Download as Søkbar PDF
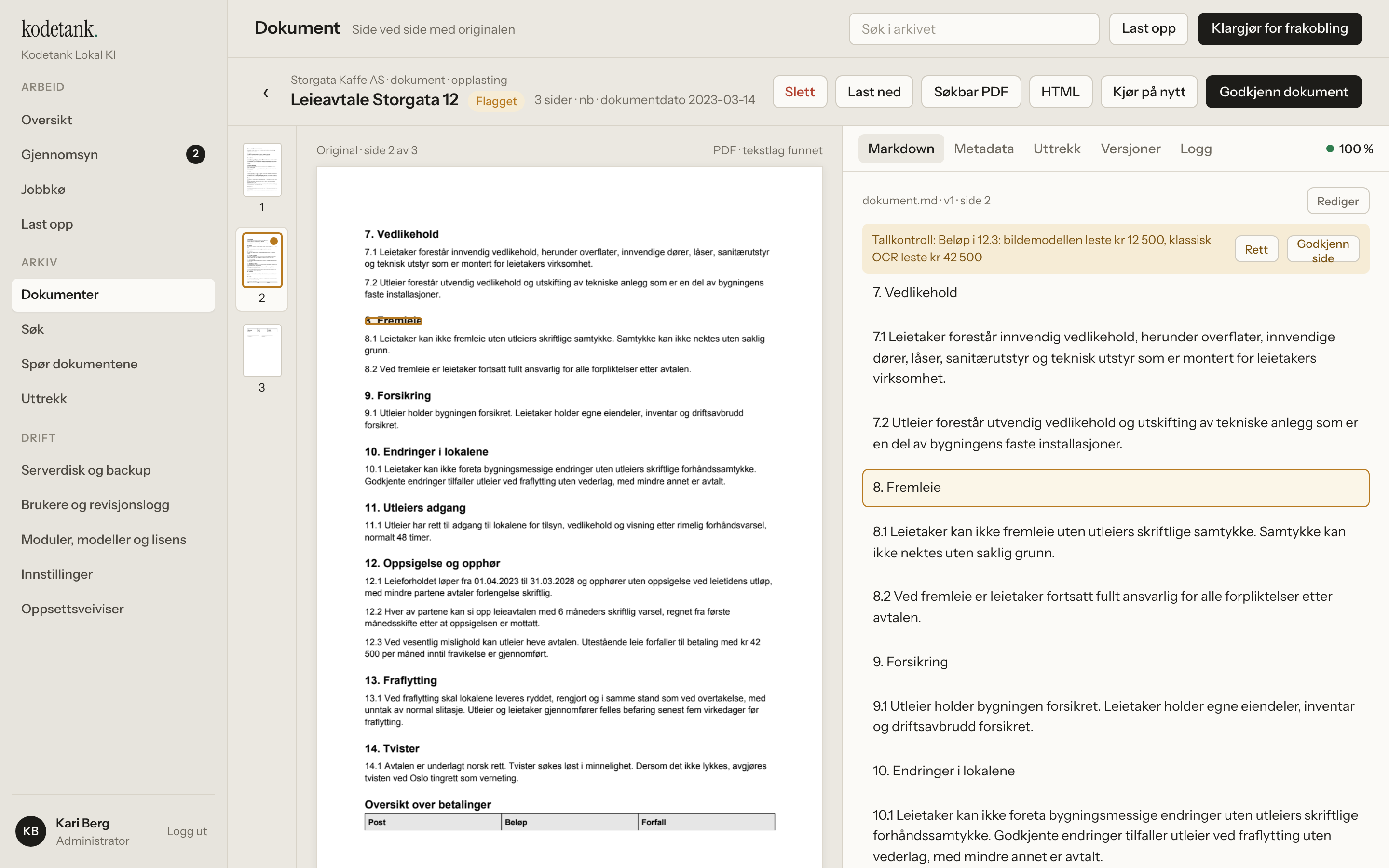 pos(970,92)
